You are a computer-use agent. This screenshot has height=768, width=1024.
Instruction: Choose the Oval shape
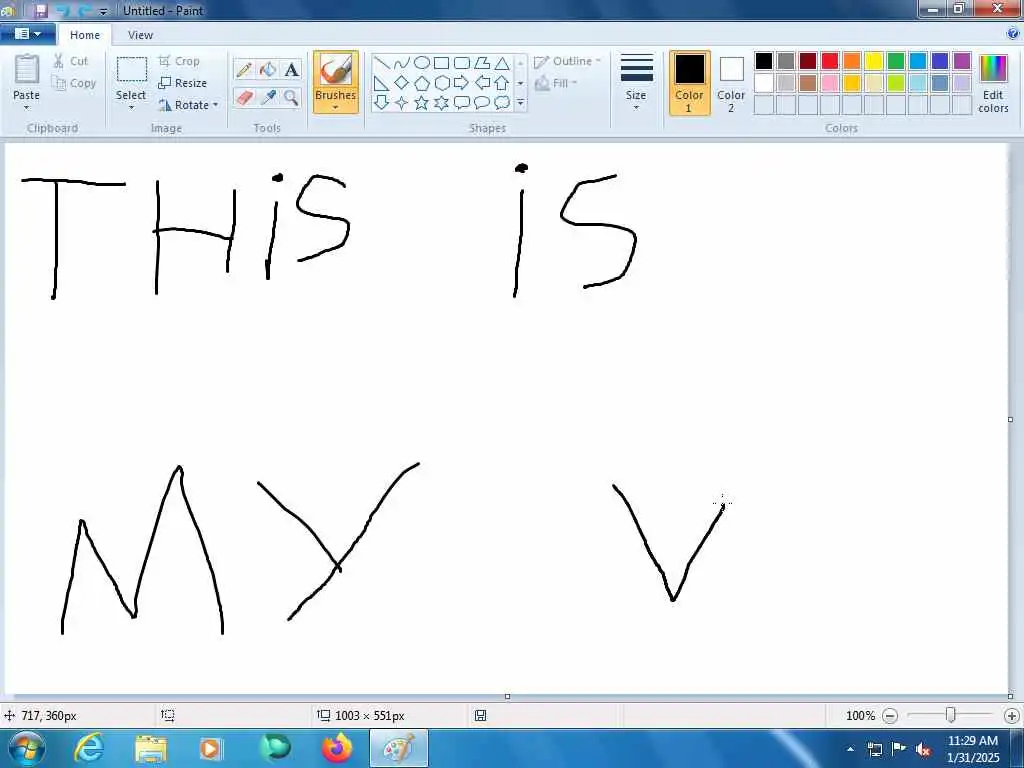[x=422, y=63]
